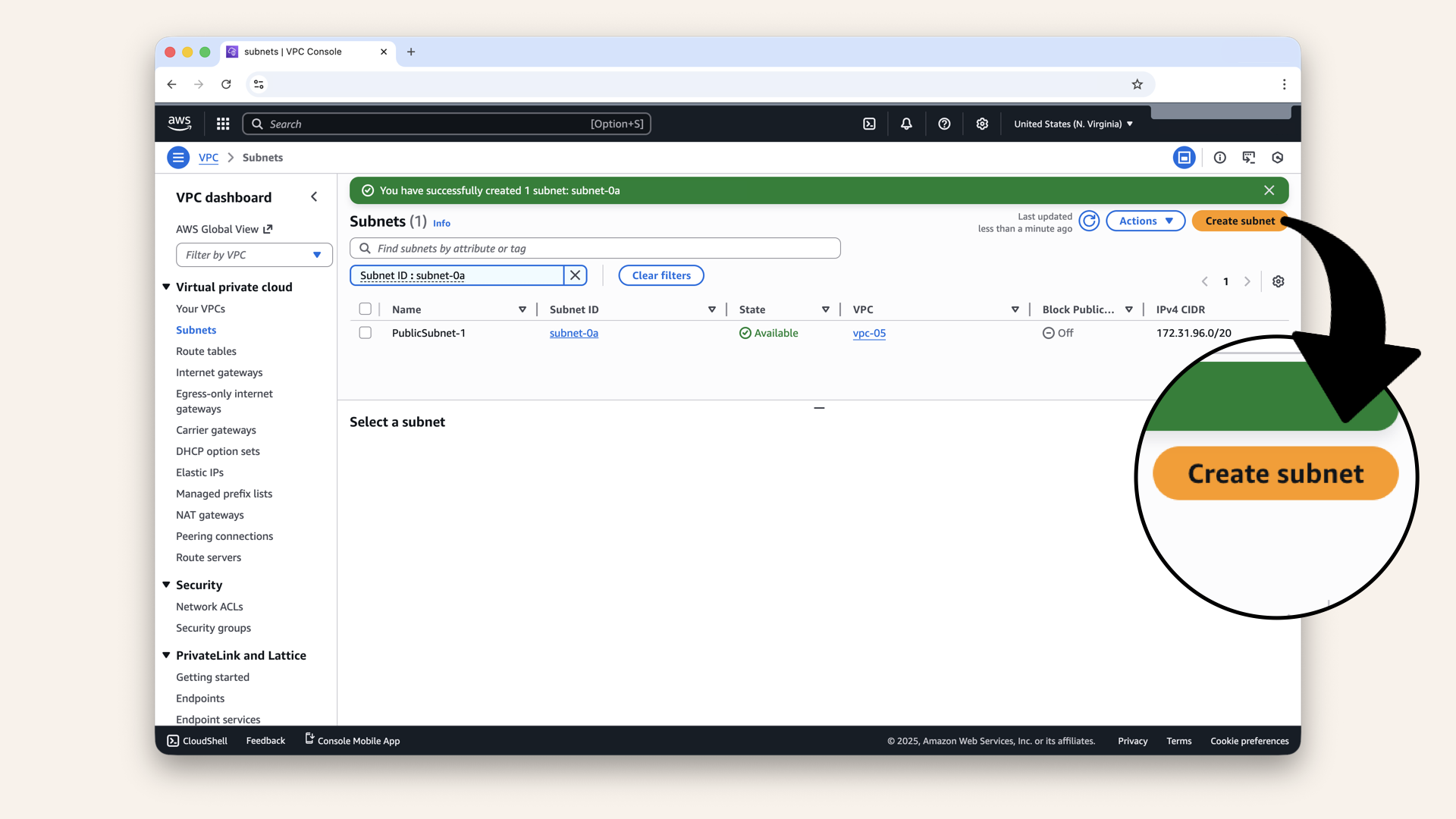
Task: Open the AWS services grid menu
Action: (x=223, y=124)
